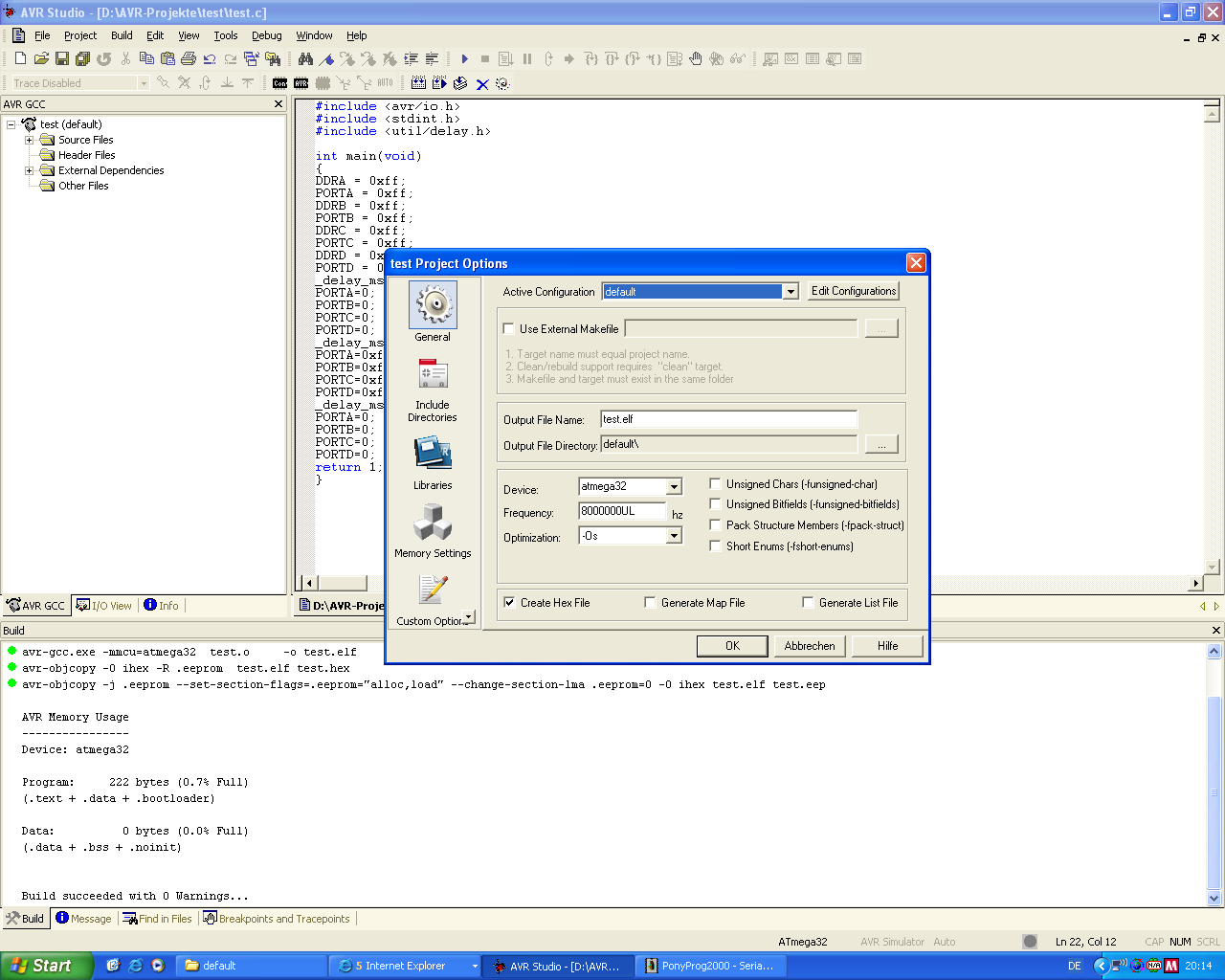Open Custom Options page
Screen dimensions: 1225x980
click(430, 600)
